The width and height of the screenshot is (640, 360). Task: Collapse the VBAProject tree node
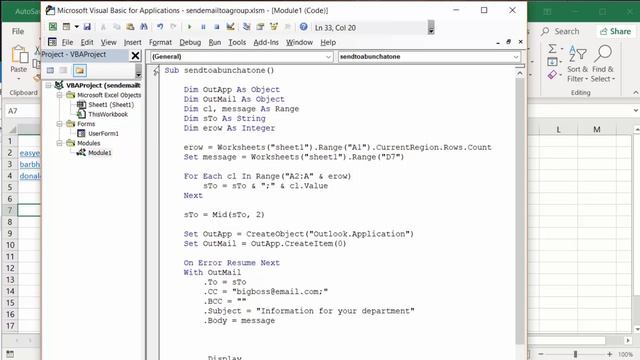49,85
